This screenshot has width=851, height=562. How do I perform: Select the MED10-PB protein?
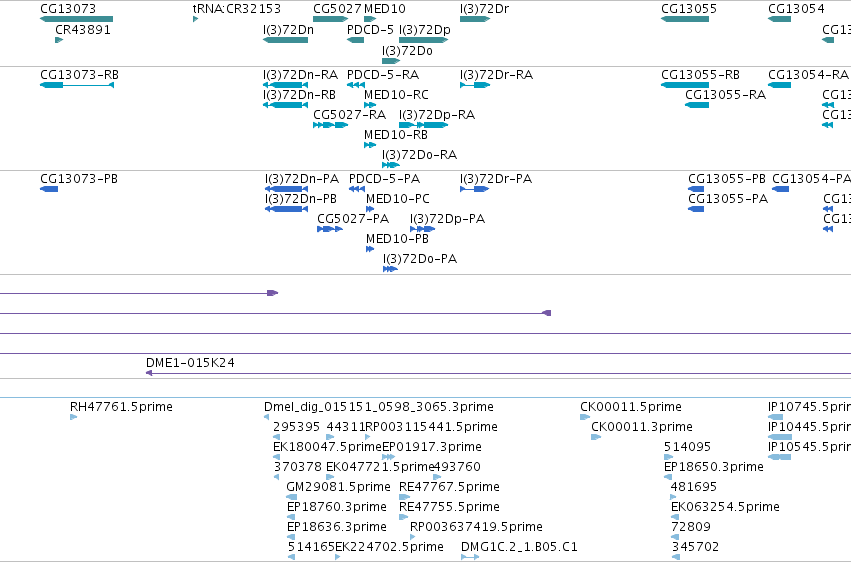click(370, 249)
